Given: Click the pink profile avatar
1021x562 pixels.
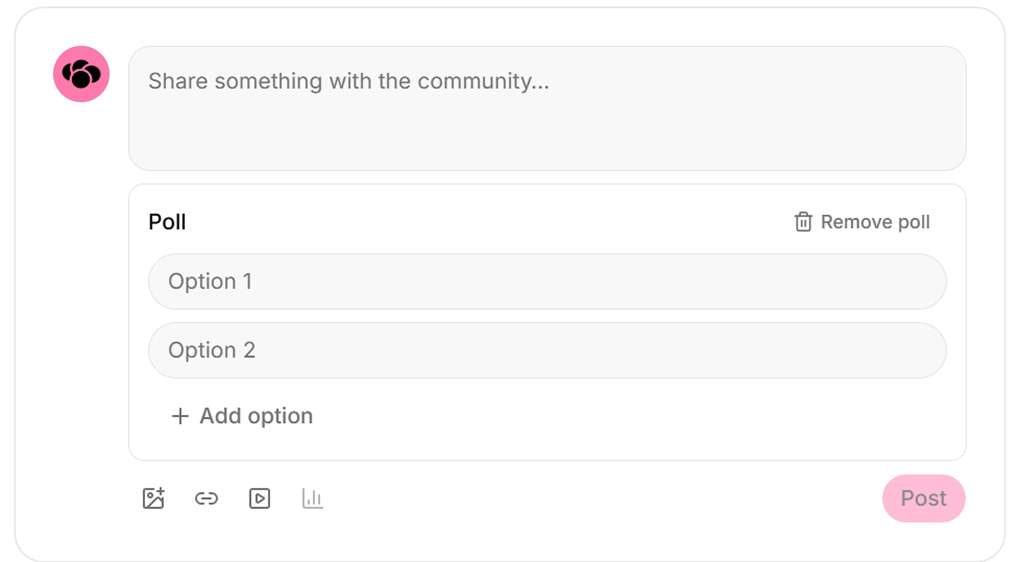Looking at the screenshot, I should 81,74.
